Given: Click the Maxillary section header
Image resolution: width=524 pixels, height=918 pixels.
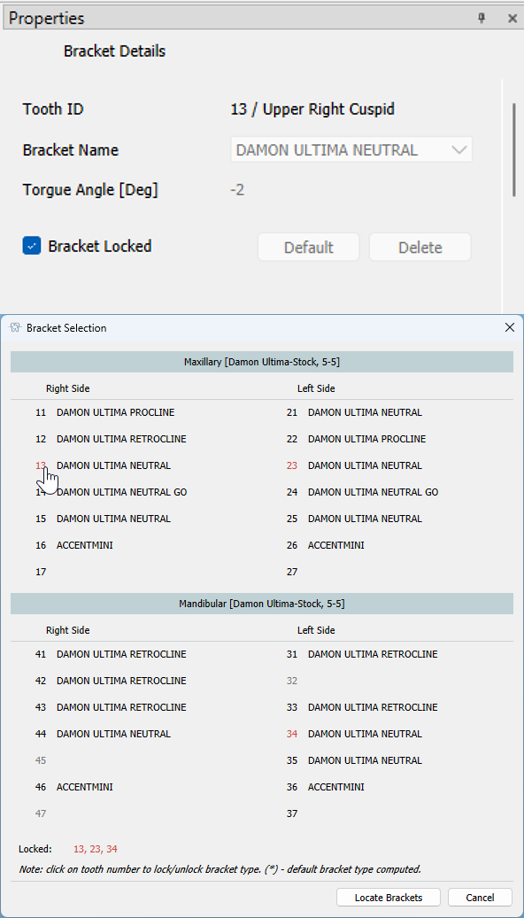Looking at the screenshot, I should pos(262,362).
